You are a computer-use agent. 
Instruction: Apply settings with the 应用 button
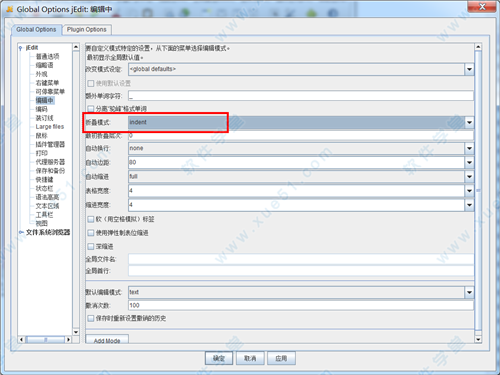point(281,358)
